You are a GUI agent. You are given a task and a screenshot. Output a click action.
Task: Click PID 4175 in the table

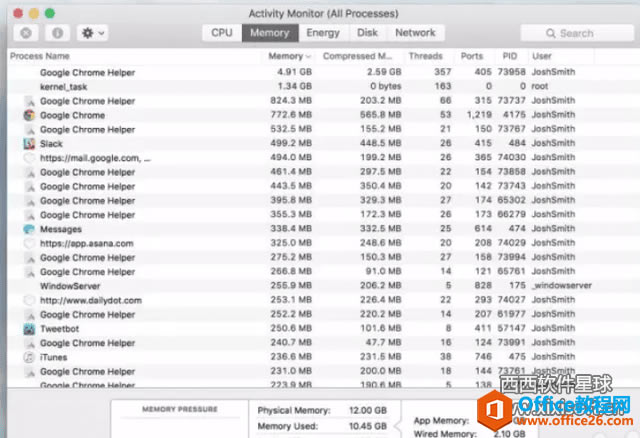click(x=513, y=115)
